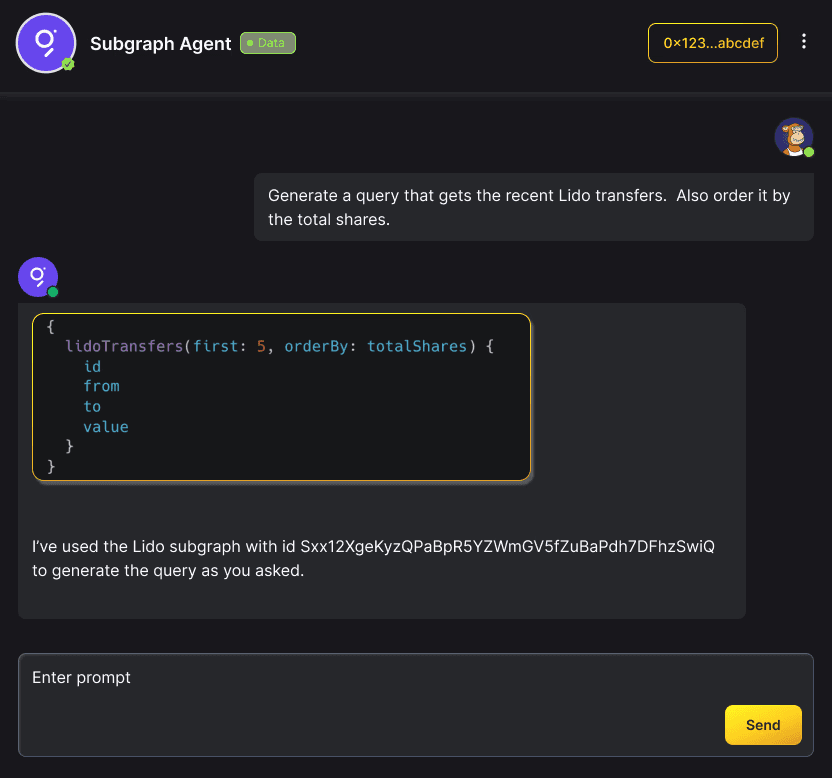Select the 'to' field in the query

coord(92,407)
